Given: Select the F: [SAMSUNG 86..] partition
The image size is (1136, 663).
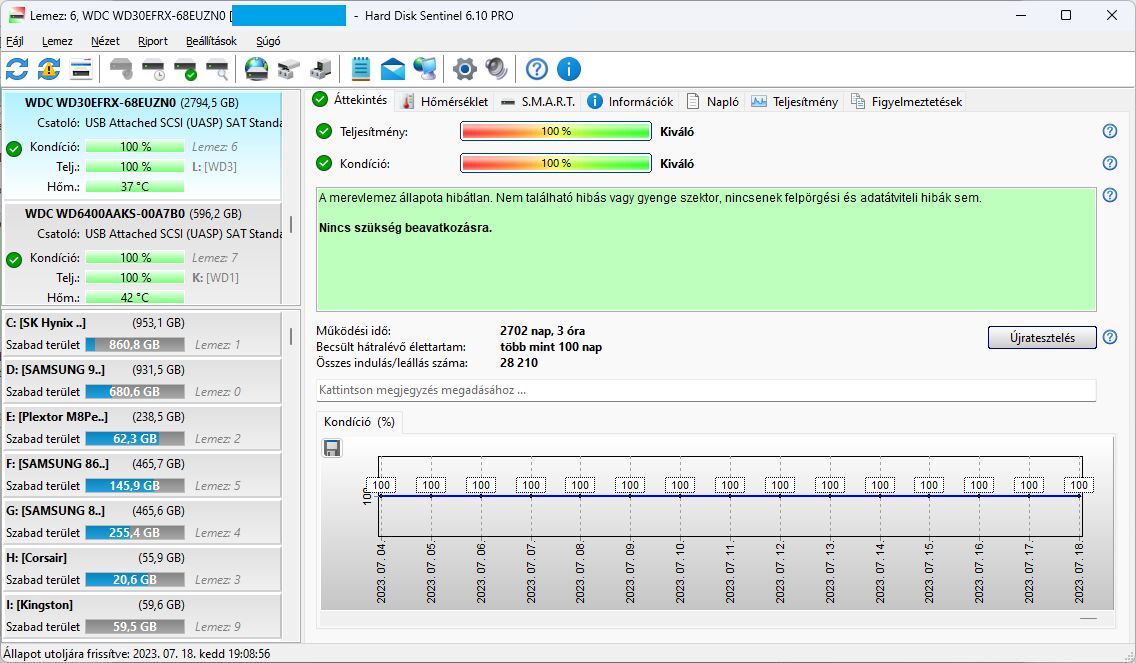Looking at the screenshot, I should click(x=143, y=475).
